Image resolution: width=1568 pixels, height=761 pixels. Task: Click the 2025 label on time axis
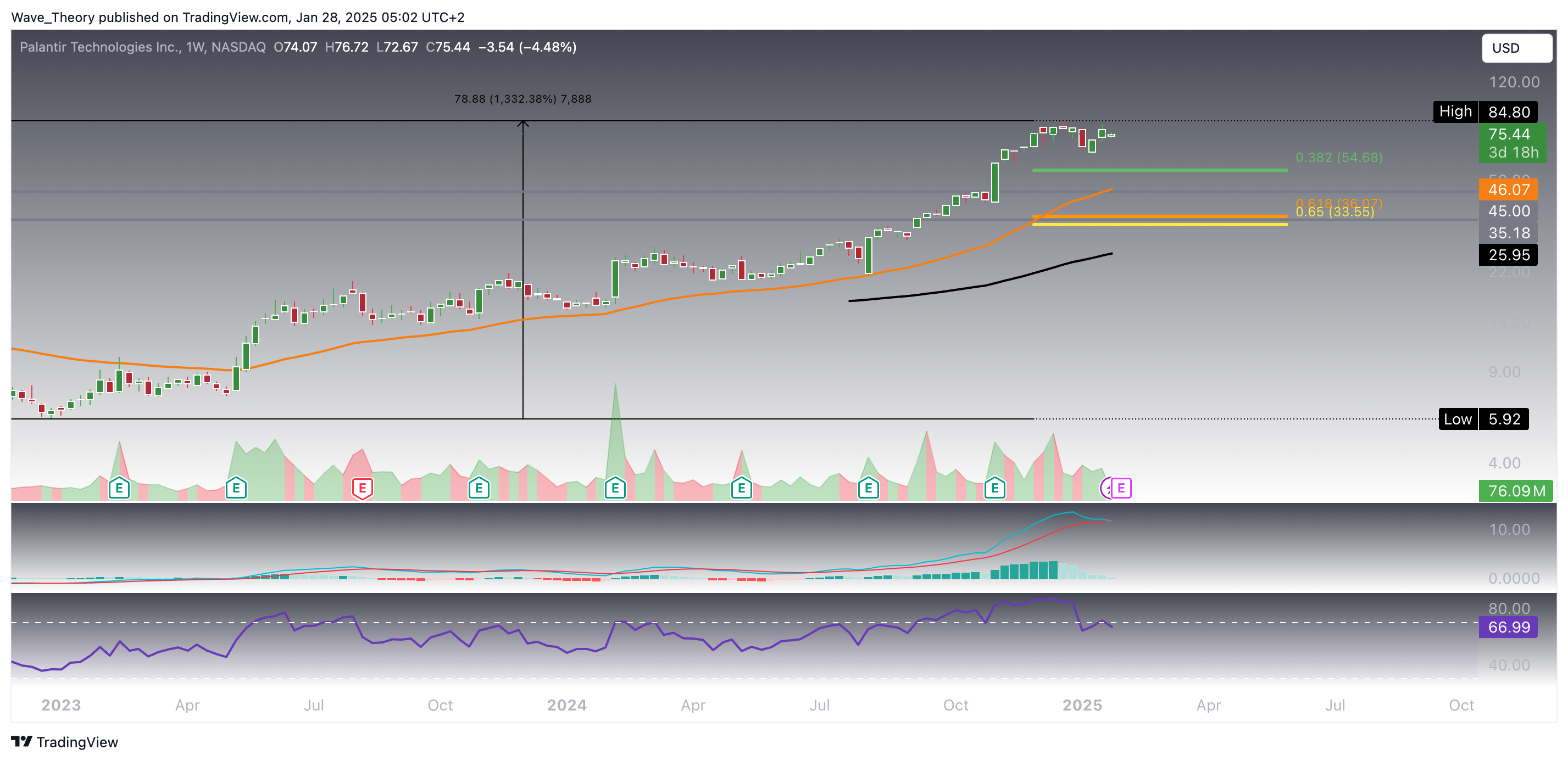pyautogui.click(x=1082, y=705)
